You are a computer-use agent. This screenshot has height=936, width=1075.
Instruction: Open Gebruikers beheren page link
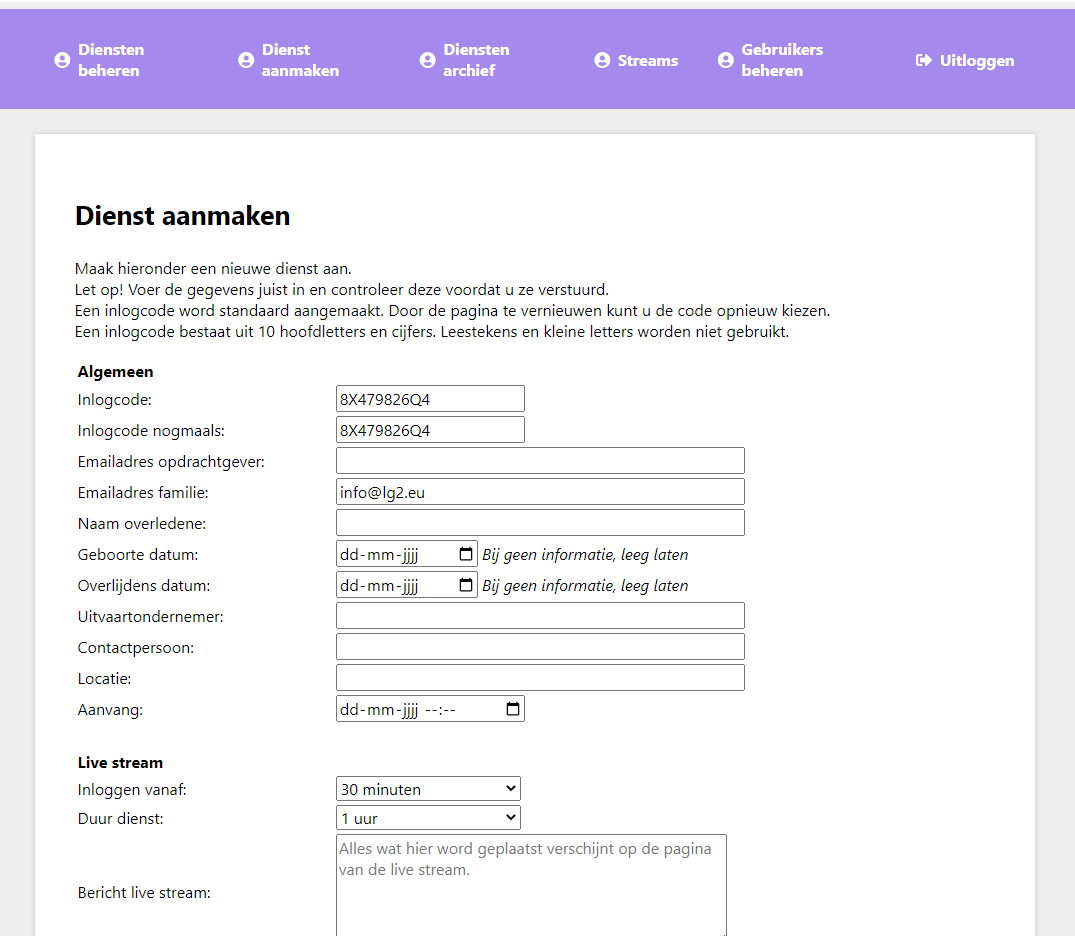pos(782,60)
